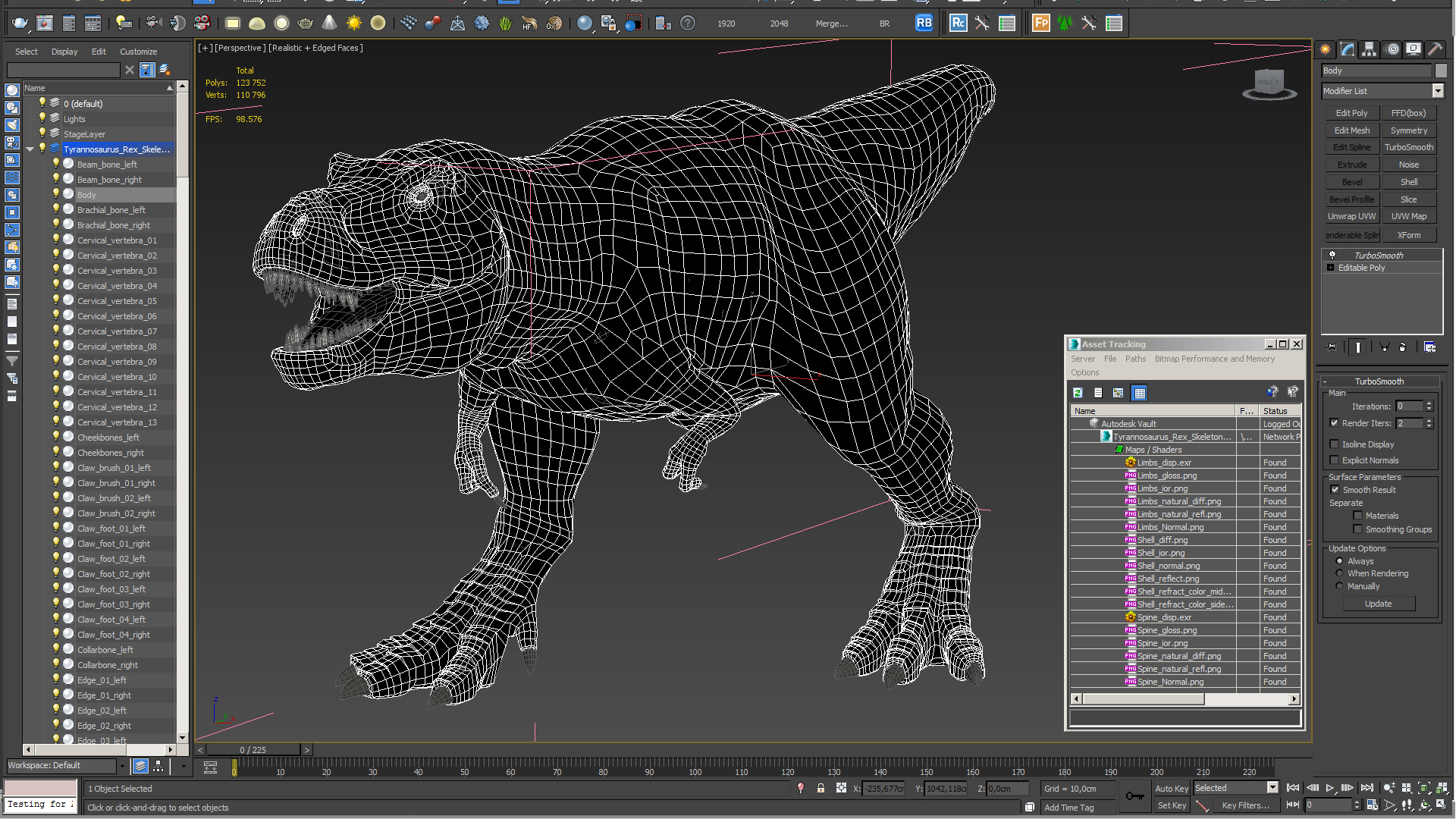Open the Forest Pack Fp icon

1041,24
